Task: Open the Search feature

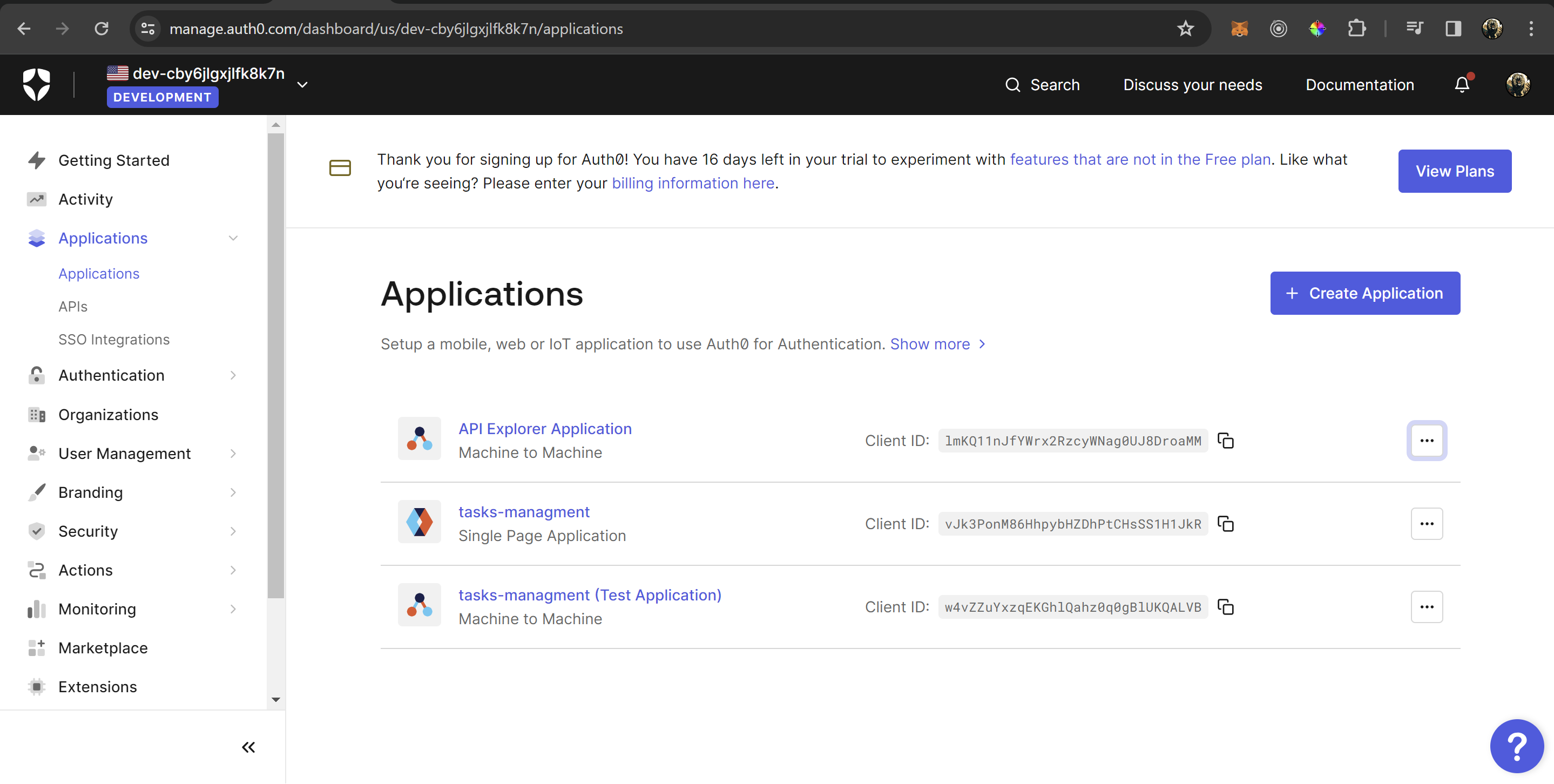Action: 1043,84
